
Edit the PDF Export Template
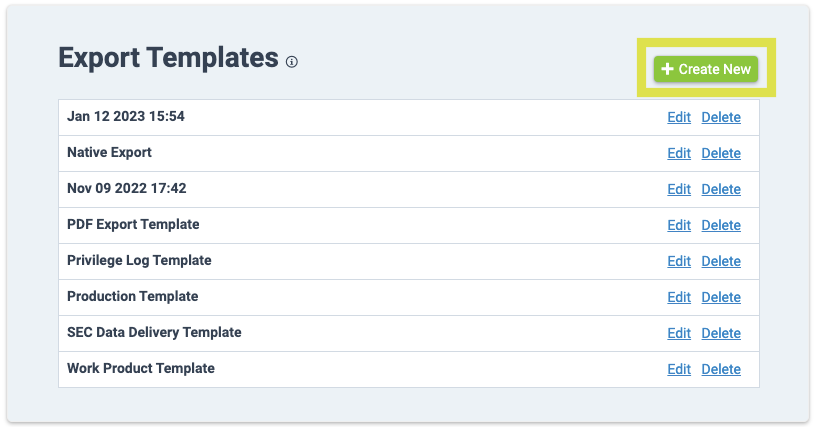679,225
